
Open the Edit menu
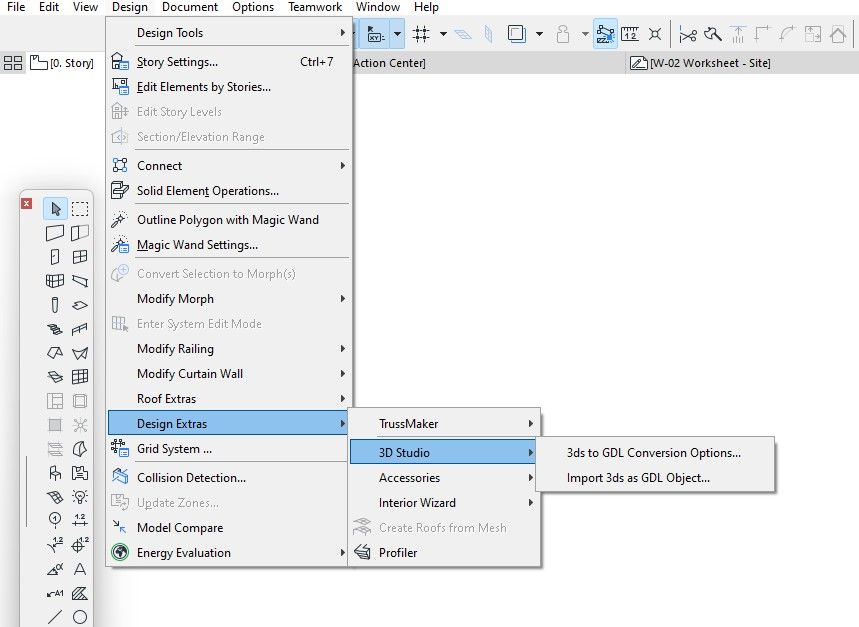click(x=49, y=7)
